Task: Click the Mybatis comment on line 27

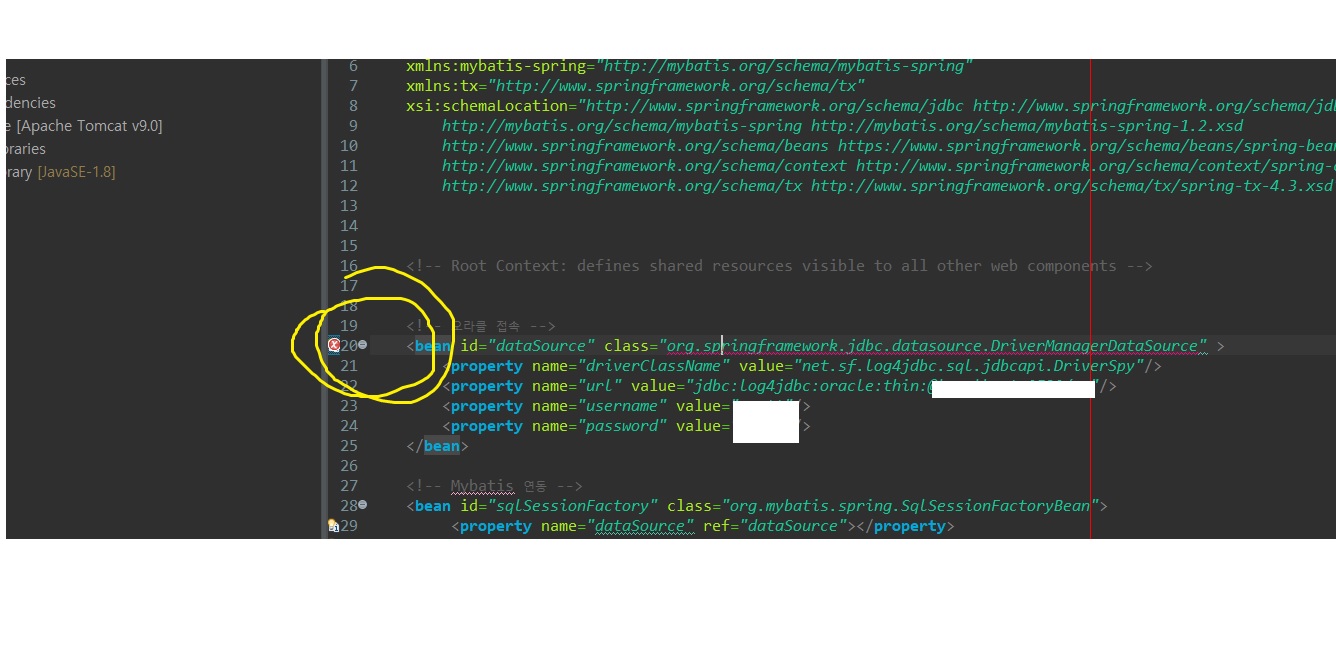Action: (494, 486)
